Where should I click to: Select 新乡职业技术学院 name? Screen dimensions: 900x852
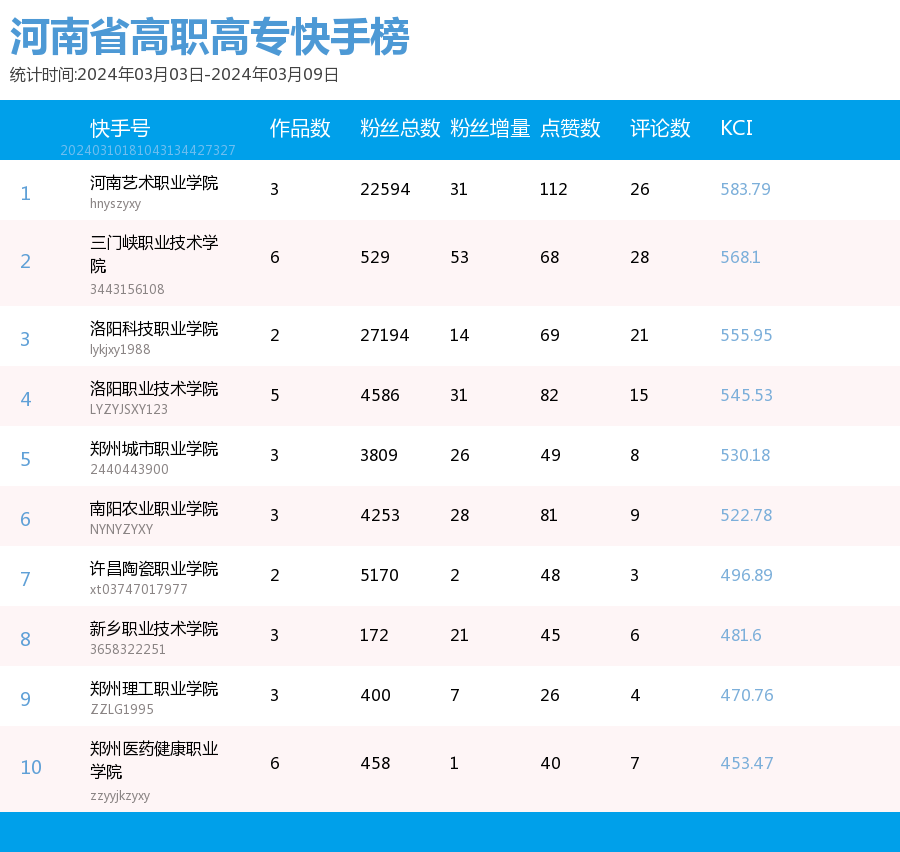click(x=154, y=629)
